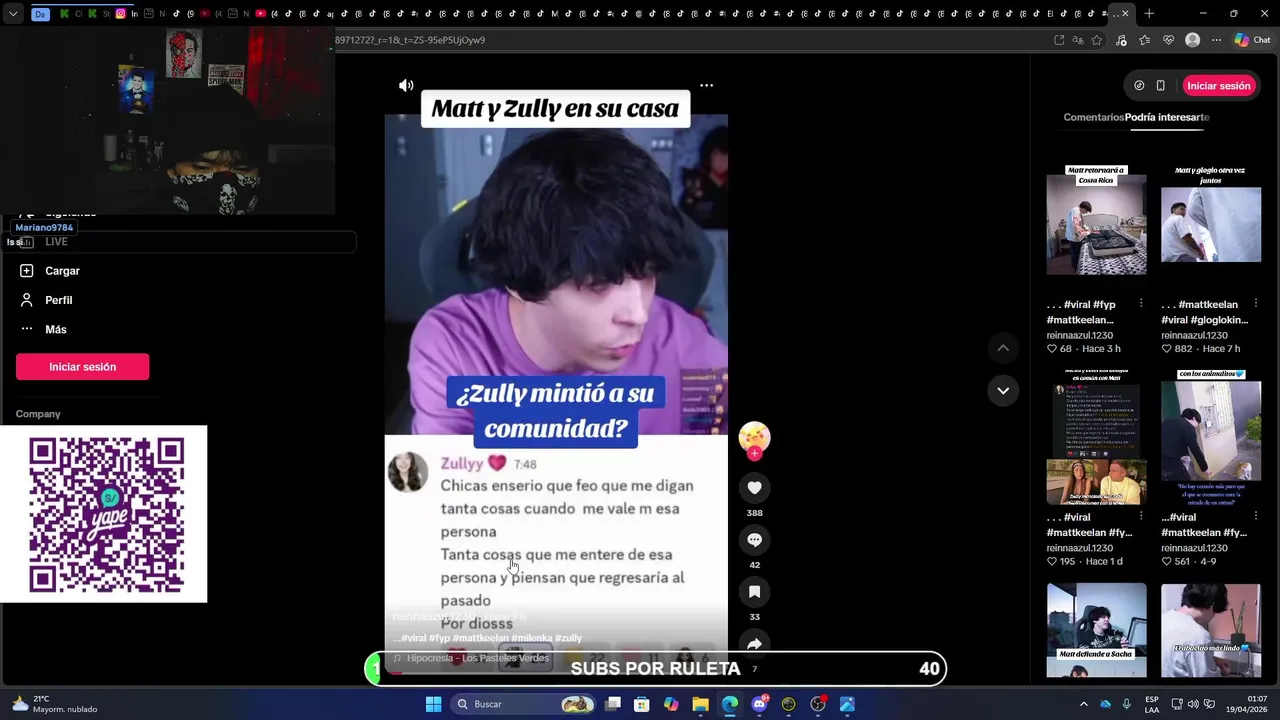
Task: Click reinnaazul.1230 under the 561-like video
Action: [x=1194, y=548]
